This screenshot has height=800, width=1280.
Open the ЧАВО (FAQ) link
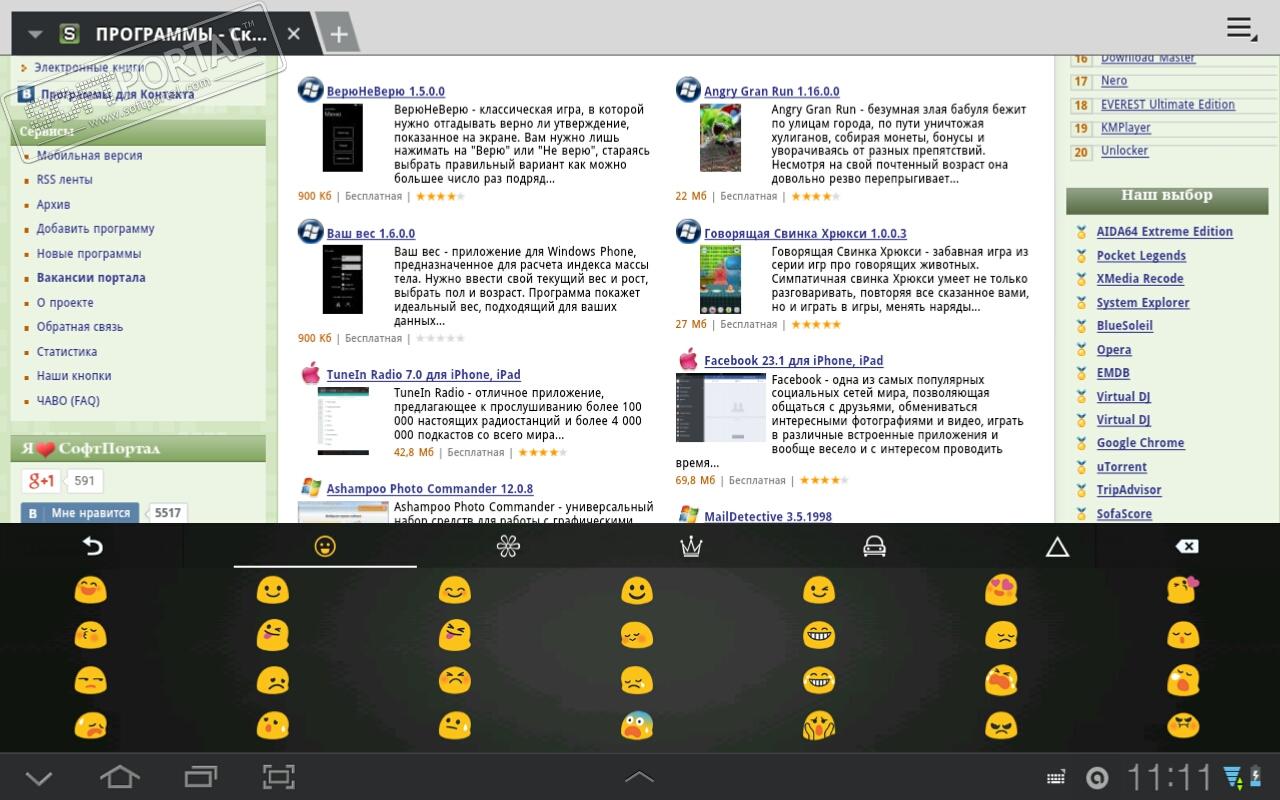point(68,401)
